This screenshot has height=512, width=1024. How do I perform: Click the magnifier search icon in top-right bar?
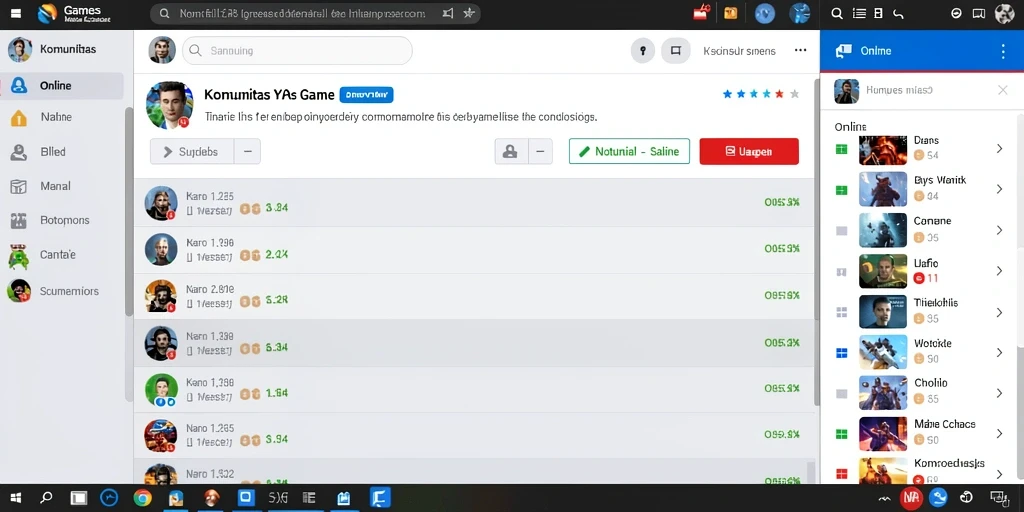tap(837, 13)
